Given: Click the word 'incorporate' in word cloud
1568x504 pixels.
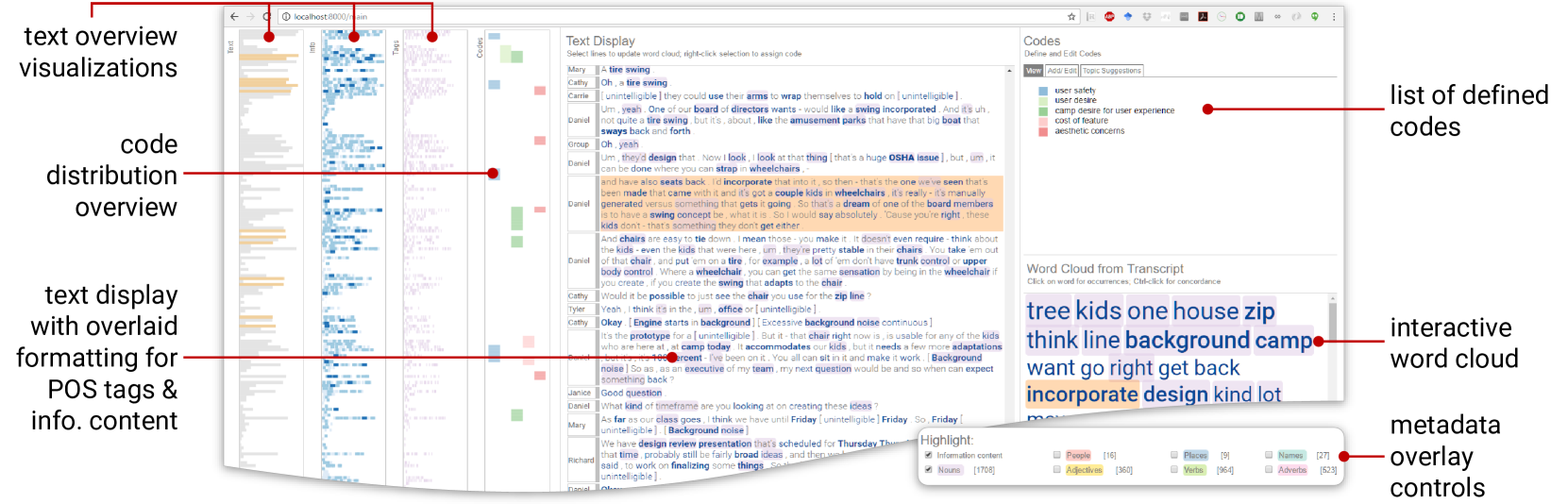Looking at the screenshot, I should 1082,394.
